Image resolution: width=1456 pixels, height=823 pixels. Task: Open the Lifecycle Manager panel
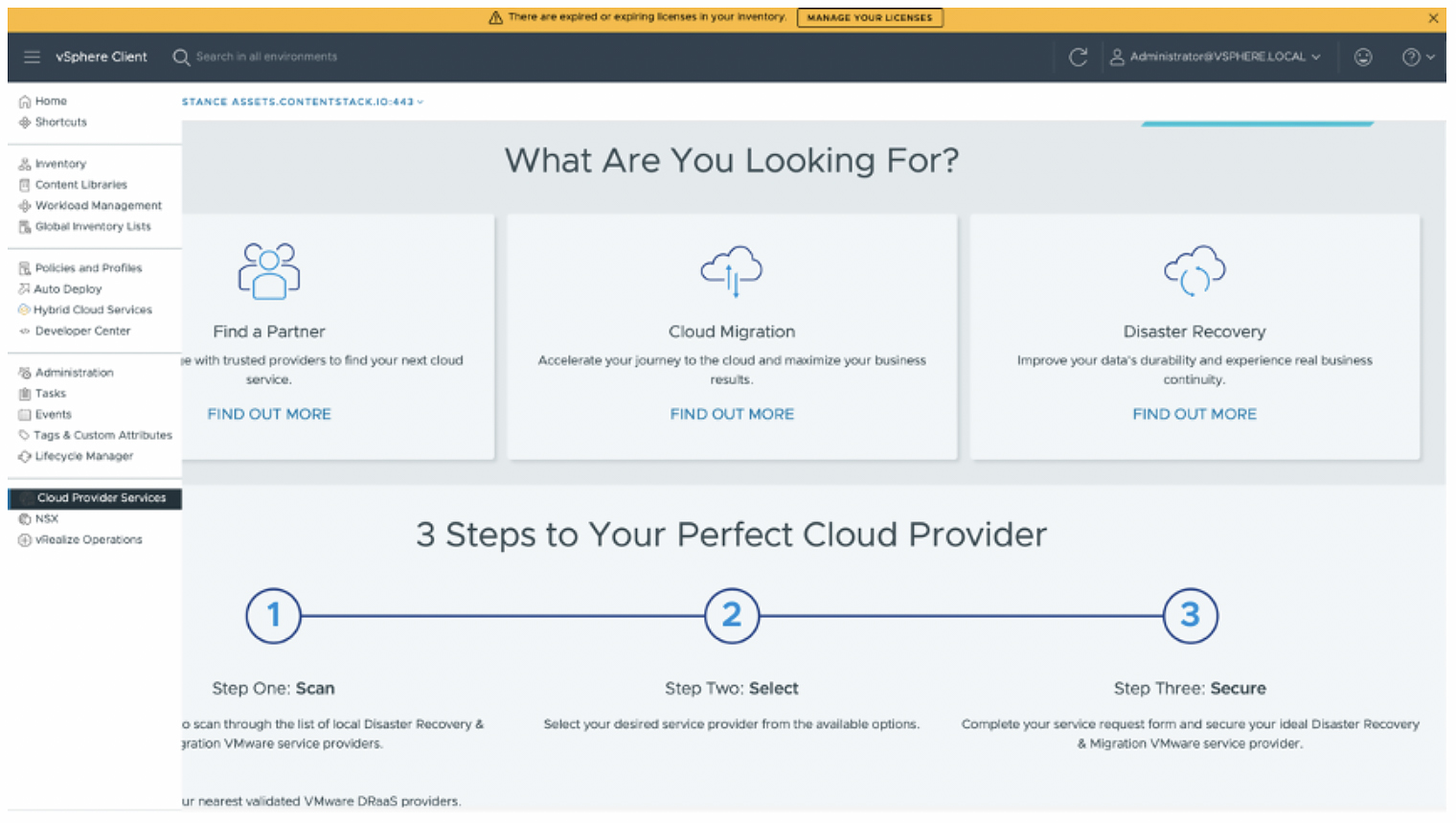click(85, 456)
